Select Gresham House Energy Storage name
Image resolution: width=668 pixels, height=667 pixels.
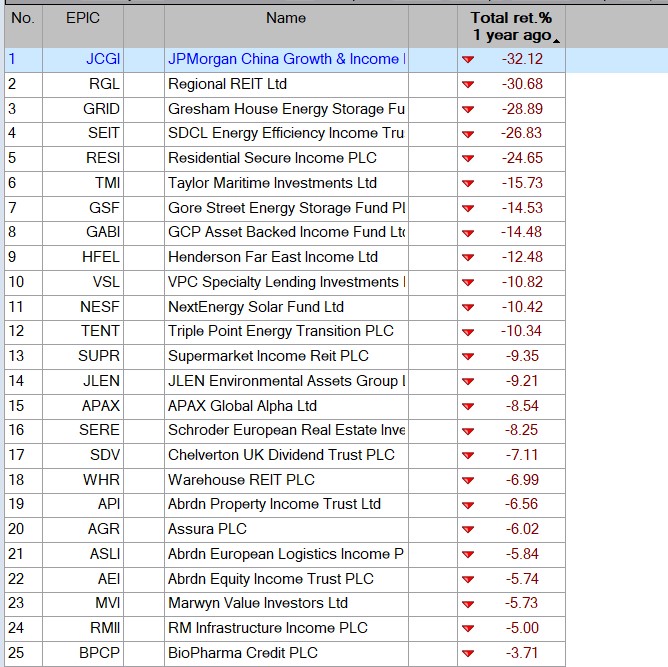coord(286,109)
